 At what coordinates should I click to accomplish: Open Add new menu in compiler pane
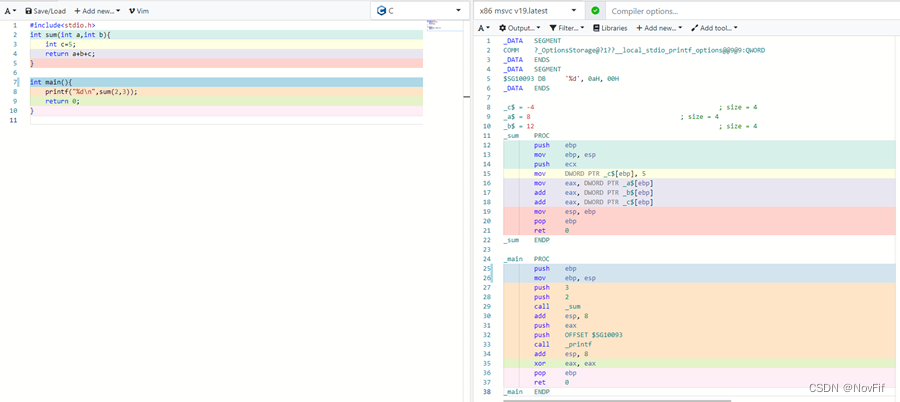(659, 28)
